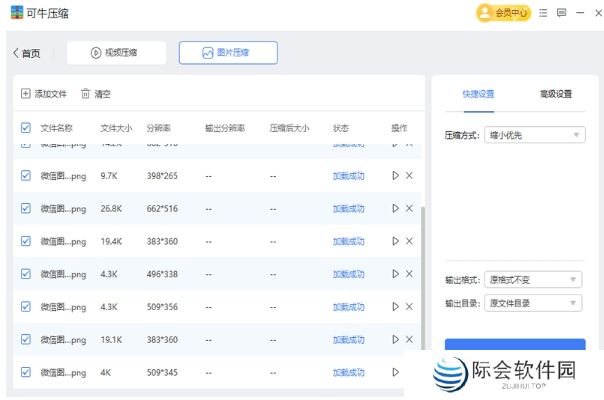Screen dimensions: 604x400
Task: Open the feedback message icon in title bar
Action: click(561, 13)
